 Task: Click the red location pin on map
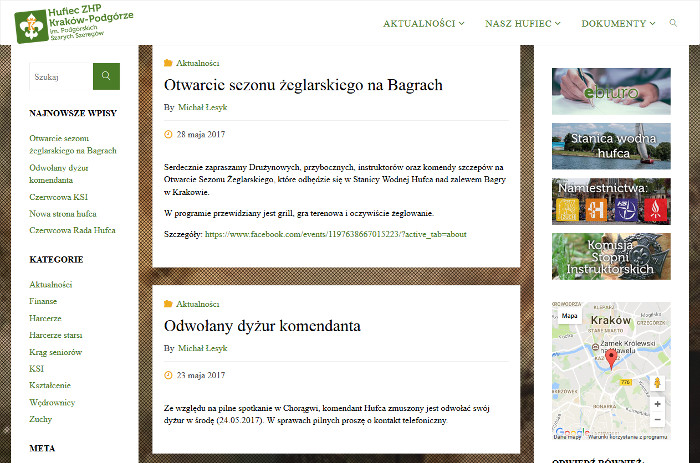611,359
